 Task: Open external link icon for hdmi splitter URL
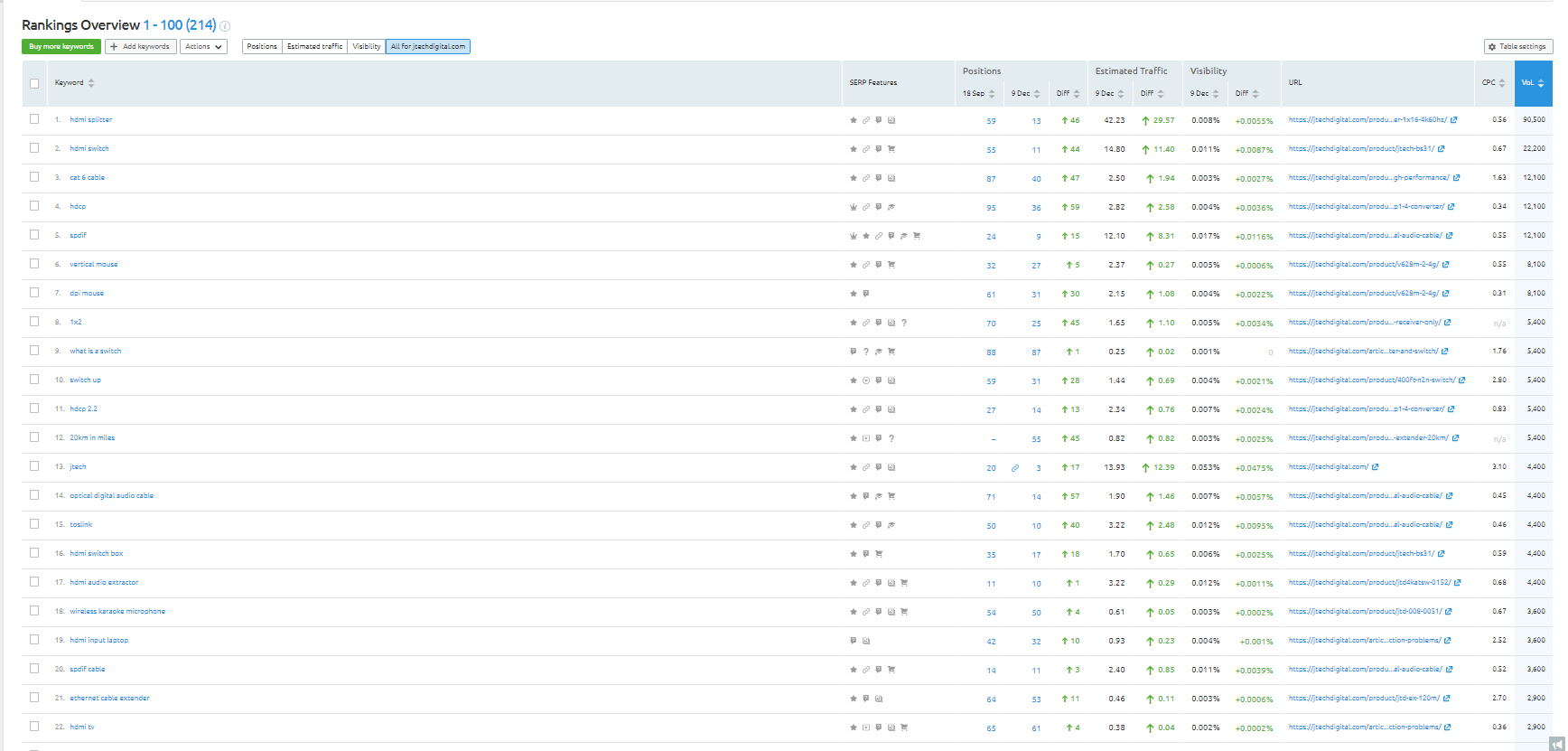1453,120
